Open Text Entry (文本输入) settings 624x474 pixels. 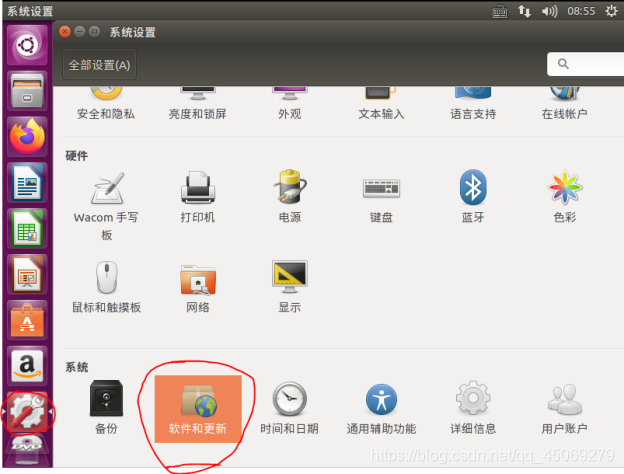point(381,104)
